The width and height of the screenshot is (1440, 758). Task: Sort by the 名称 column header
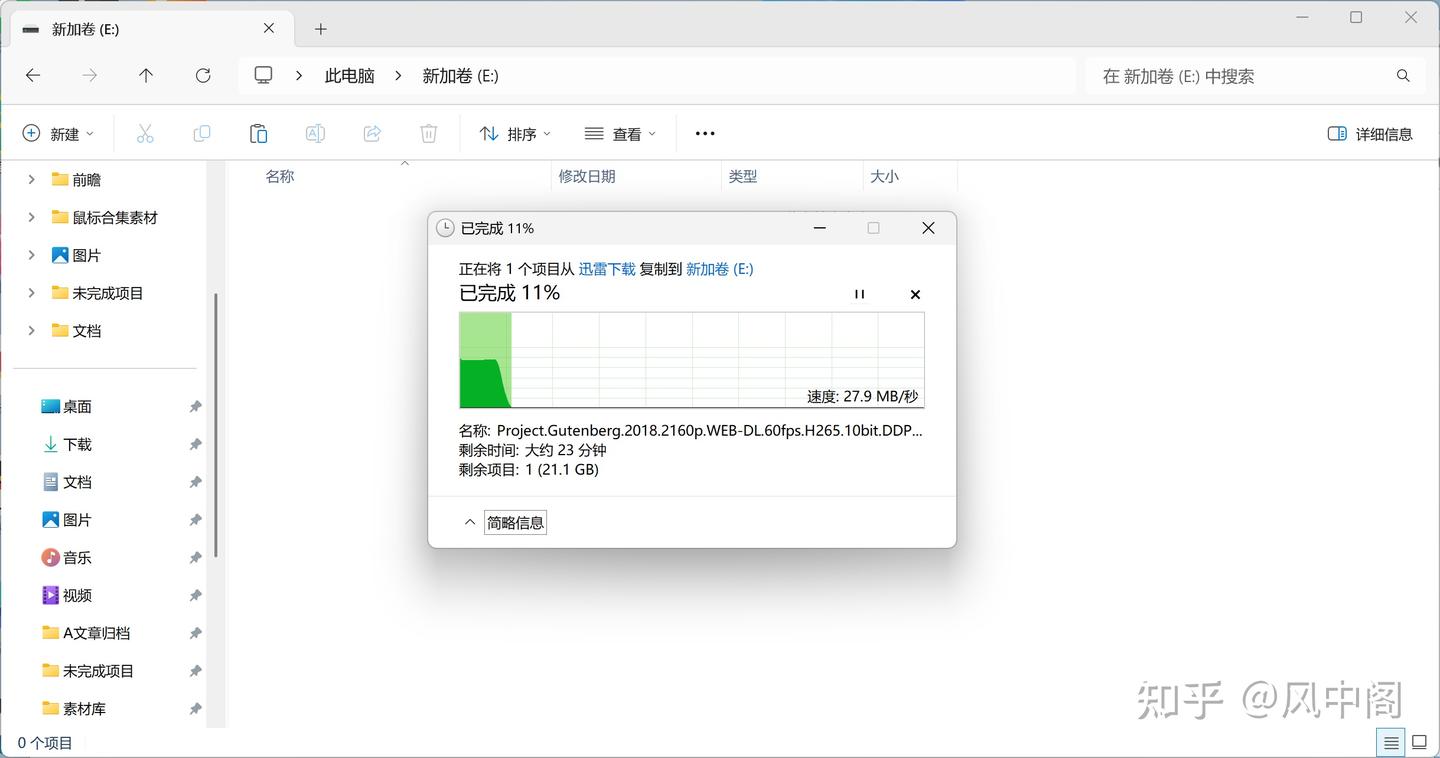click(280, 176)
